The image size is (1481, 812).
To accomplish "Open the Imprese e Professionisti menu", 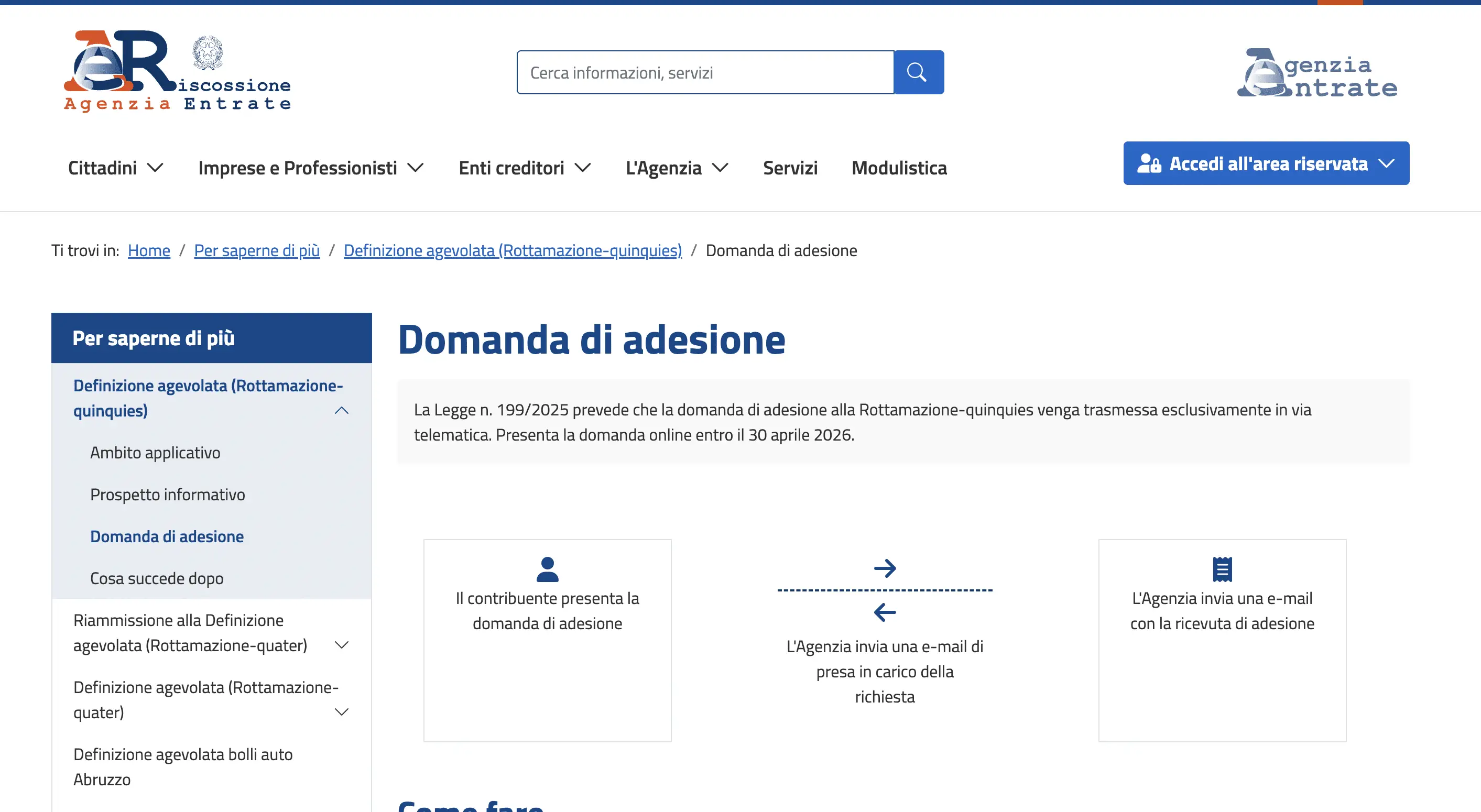I will pyautogui.click(x=310, y=168).
